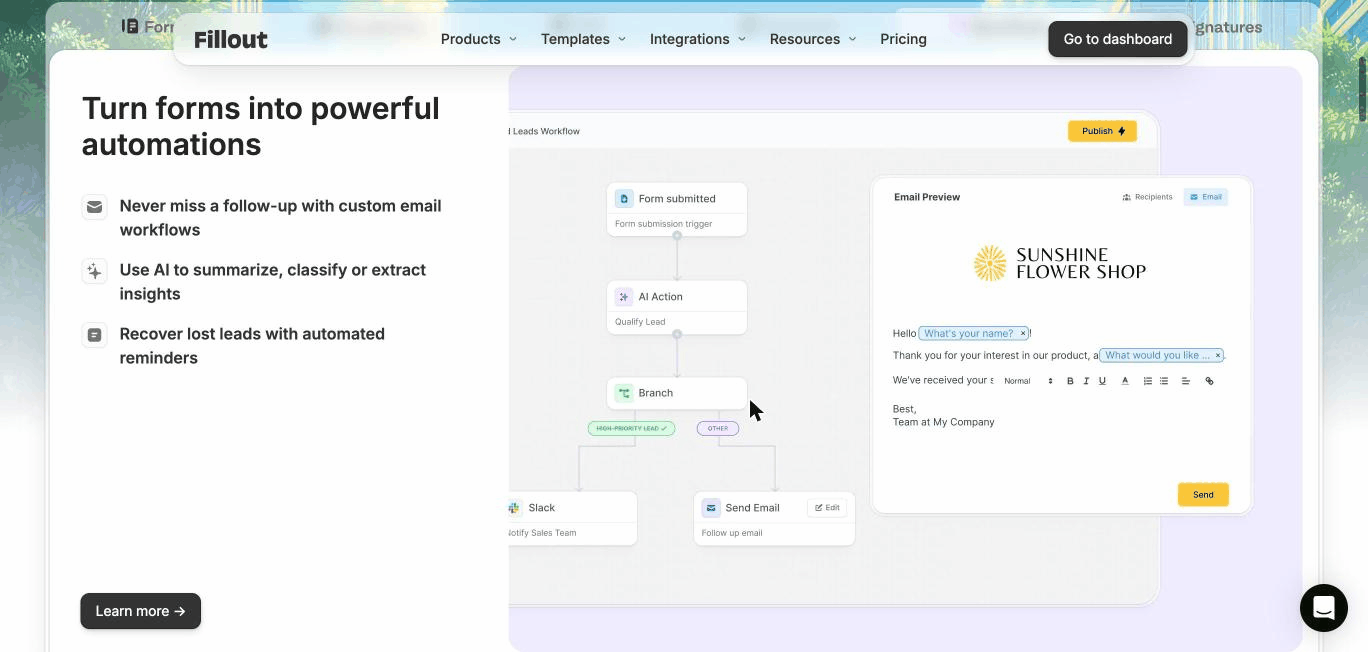Remove the What would you like tag
Screen dimensions: 1368x652
(x=1218, y=355)
